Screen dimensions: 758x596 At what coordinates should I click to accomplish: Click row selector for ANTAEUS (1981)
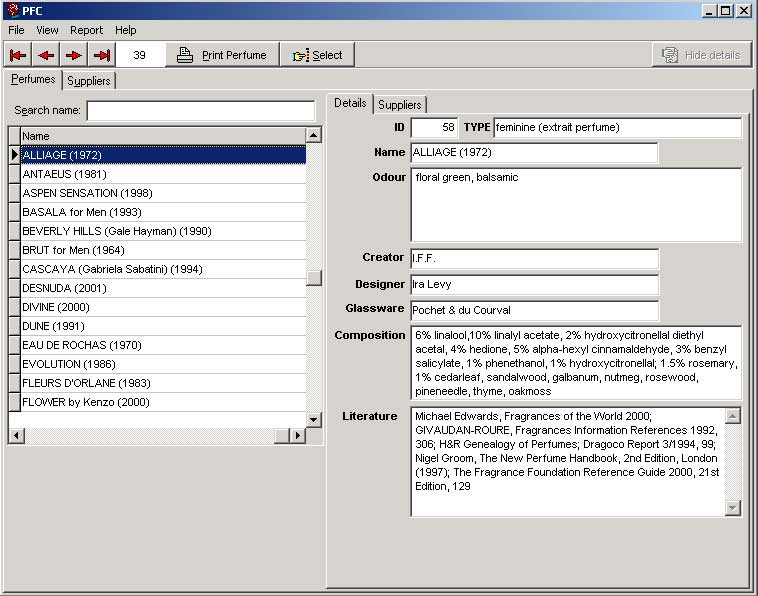[x=15, y=174]
